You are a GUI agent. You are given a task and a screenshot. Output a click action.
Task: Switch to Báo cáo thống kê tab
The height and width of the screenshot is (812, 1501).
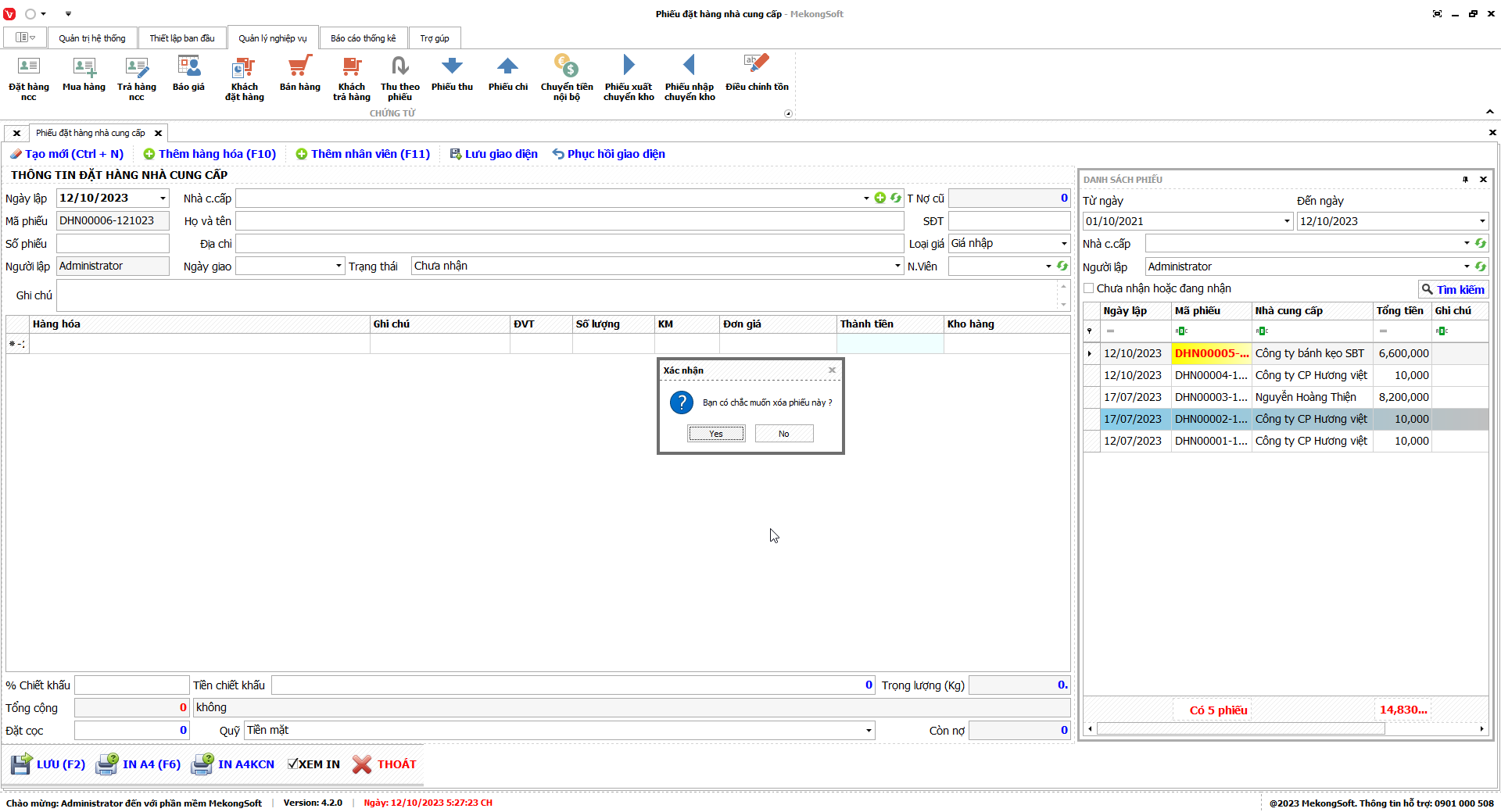click(363, 38)
